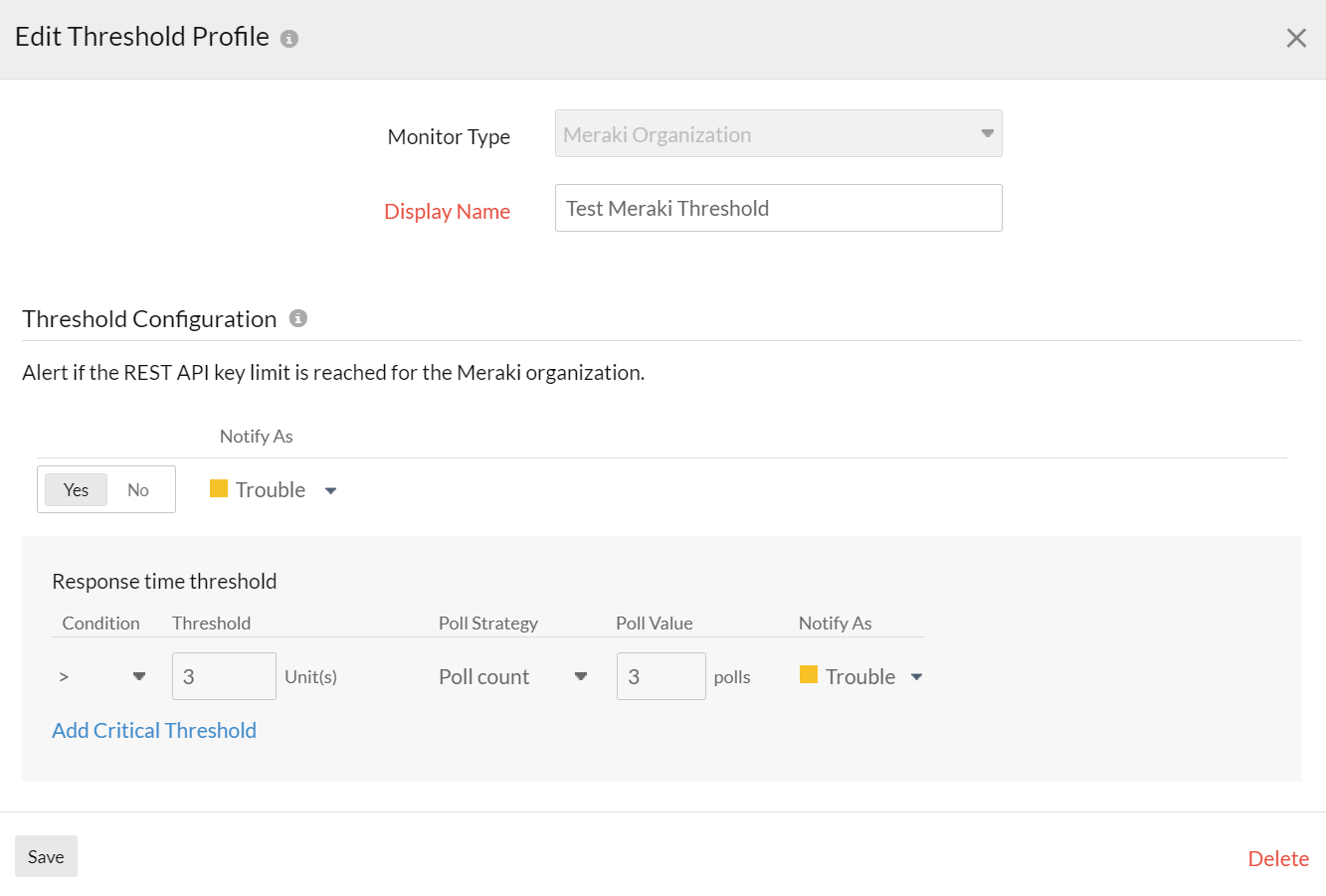Screen dimensions: 1326x896
Task: Click the polls label
Action: (x=732, y=676)
